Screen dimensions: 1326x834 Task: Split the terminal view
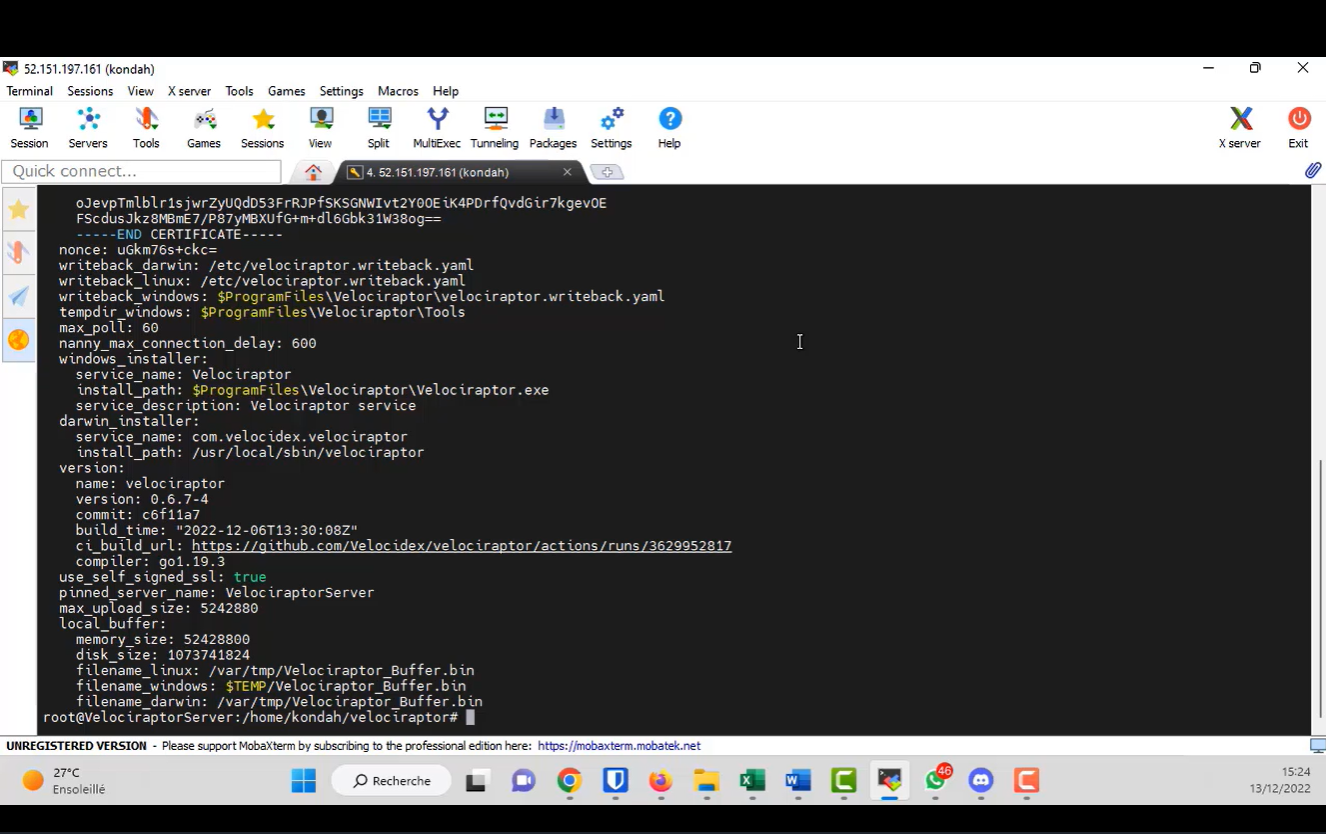click(x=378, y=127)
